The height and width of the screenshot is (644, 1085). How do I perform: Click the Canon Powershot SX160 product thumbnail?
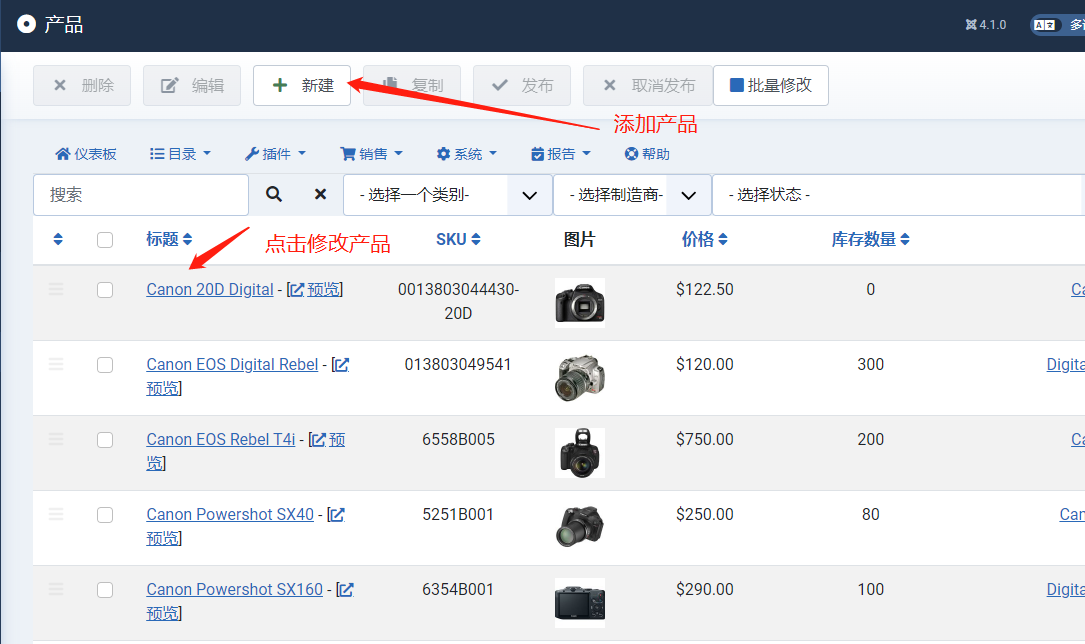(x=580, y=602)
